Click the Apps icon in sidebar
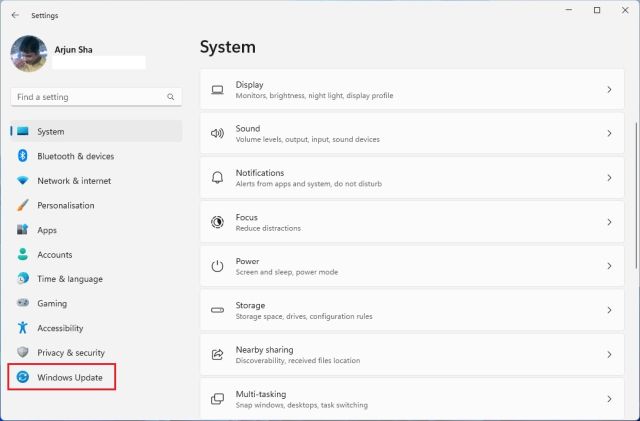Screen dimensions: 640x421 pyautogui.click(x=23, y=229)
